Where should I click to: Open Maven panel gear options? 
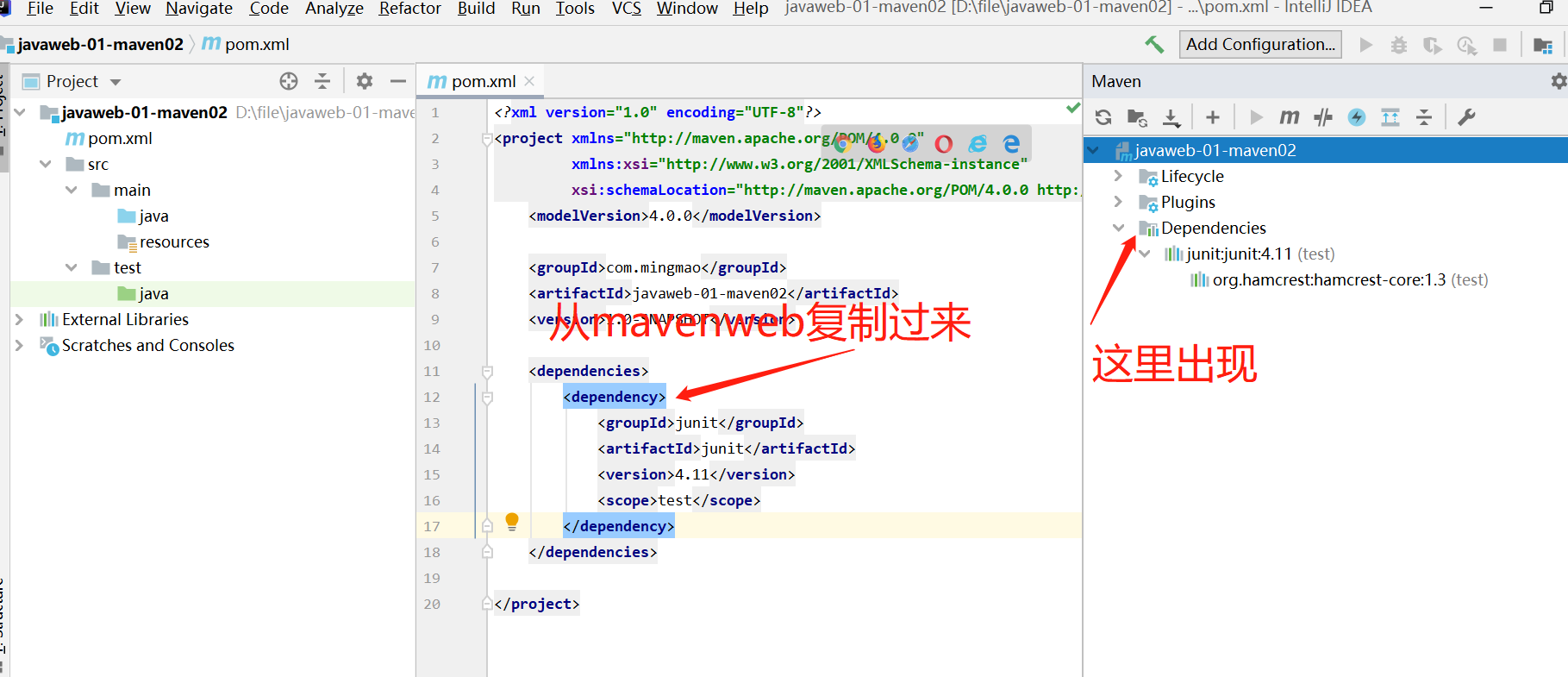(x=1559, y=81)
